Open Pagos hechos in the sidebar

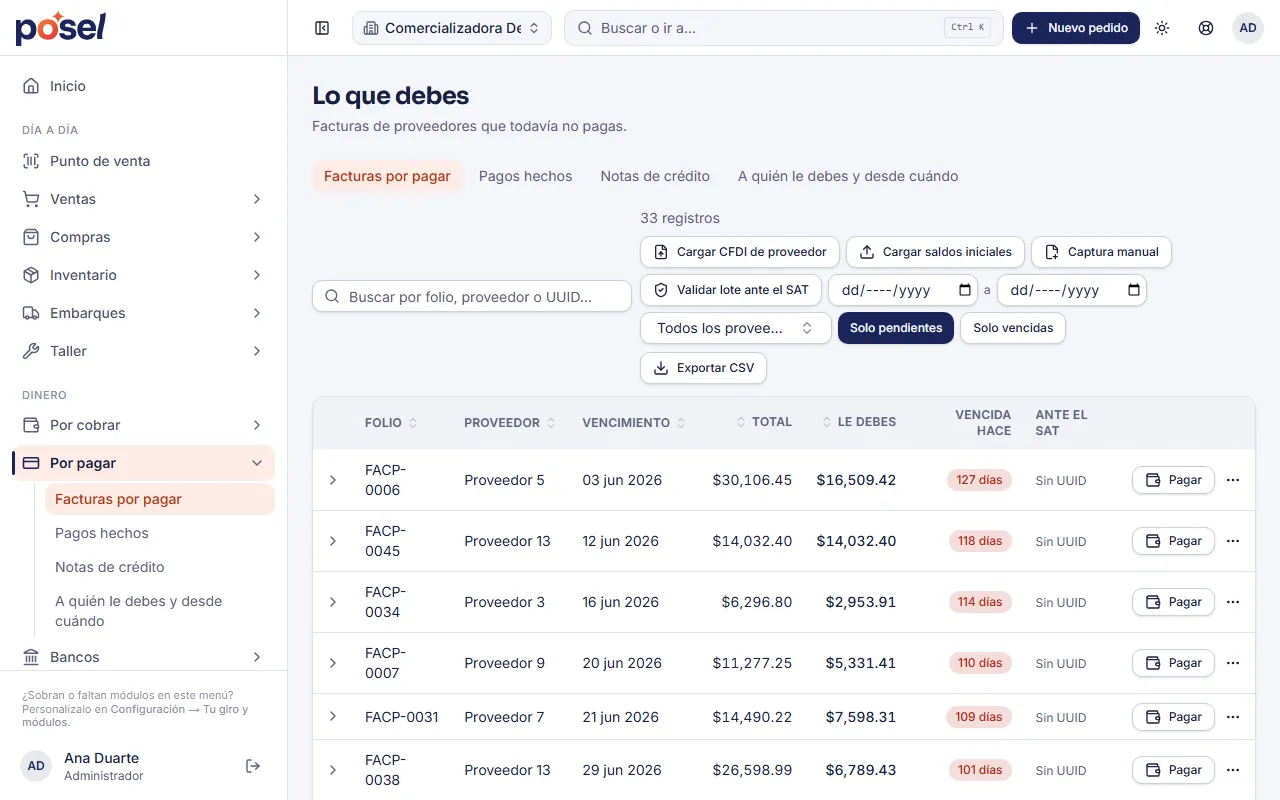coord(160,533)
